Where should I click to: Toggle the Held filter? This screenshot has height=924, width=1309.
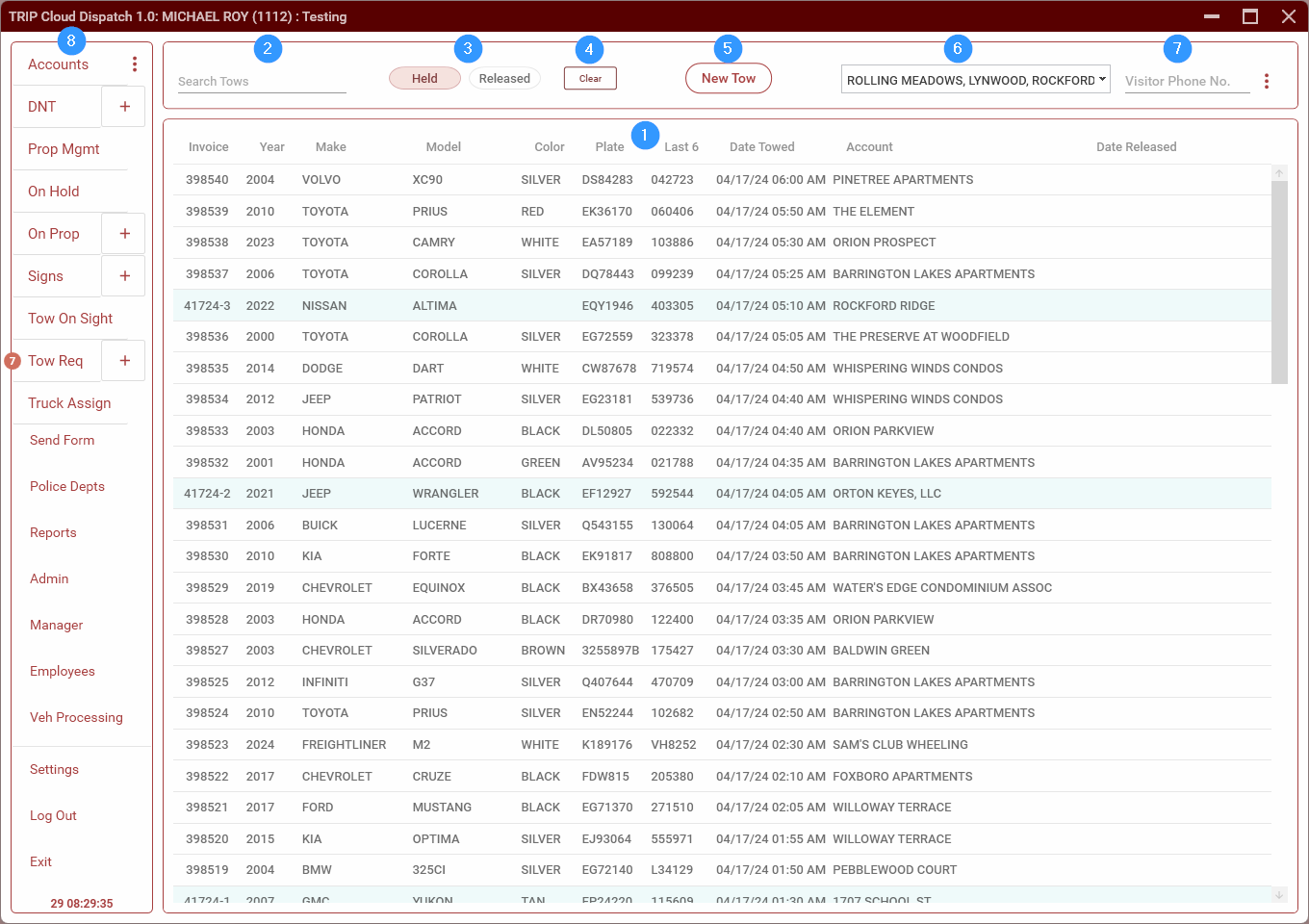424,79
